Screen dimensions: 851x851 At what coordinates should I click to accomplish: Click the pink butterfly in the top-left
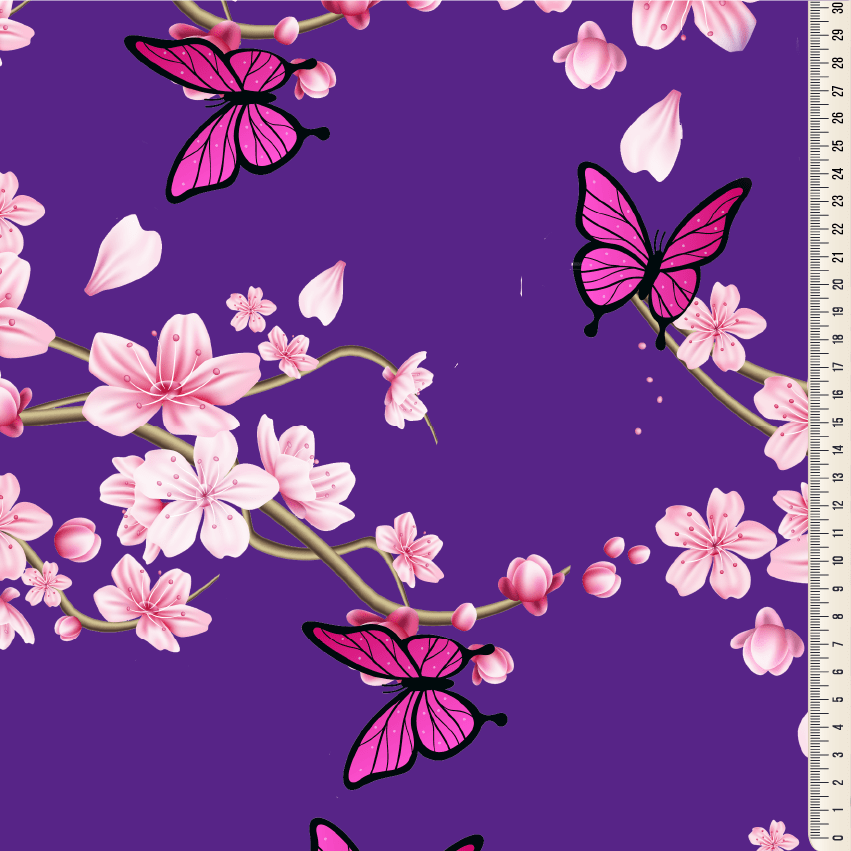coord(232,112)
